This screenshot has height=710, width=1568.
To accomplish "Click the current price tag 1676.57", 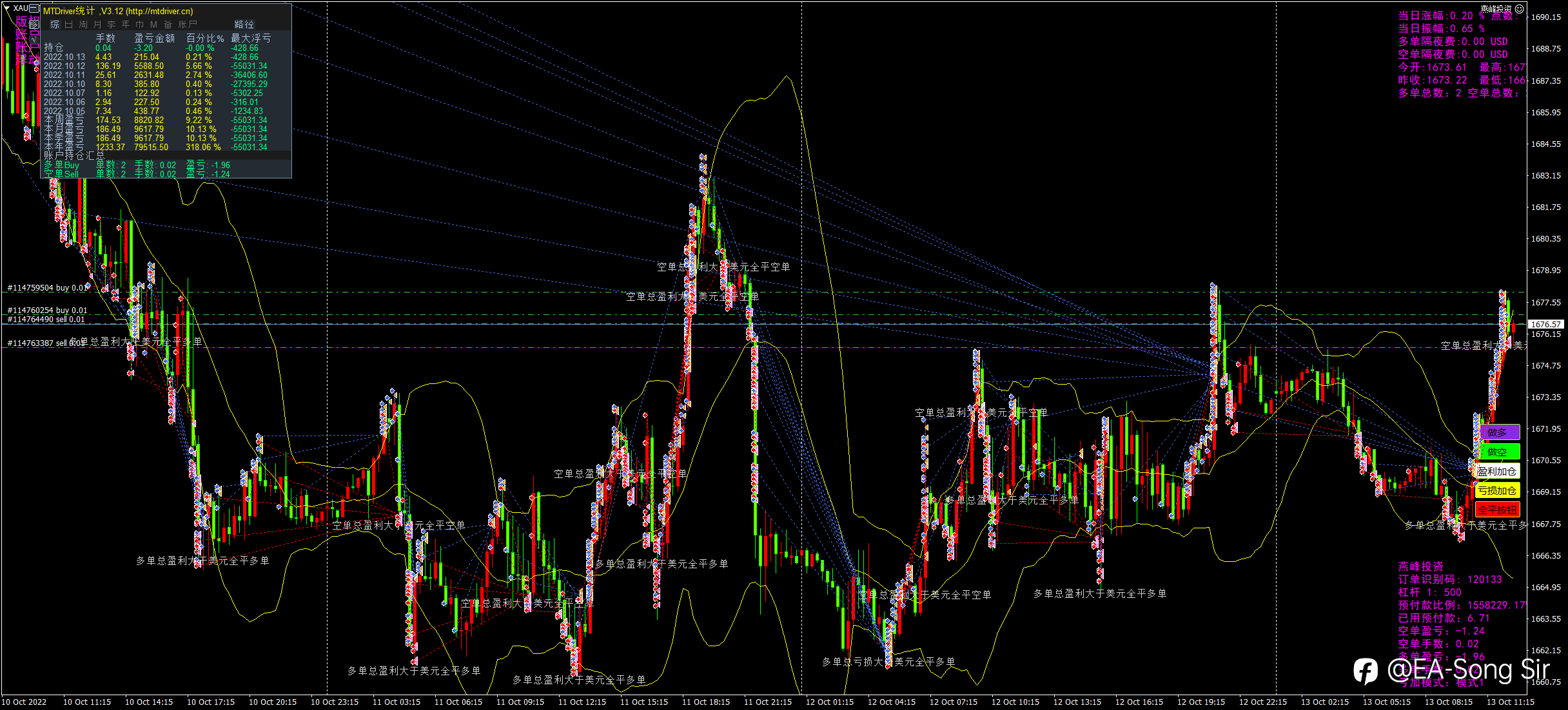I will click(x=1545, y=324).
